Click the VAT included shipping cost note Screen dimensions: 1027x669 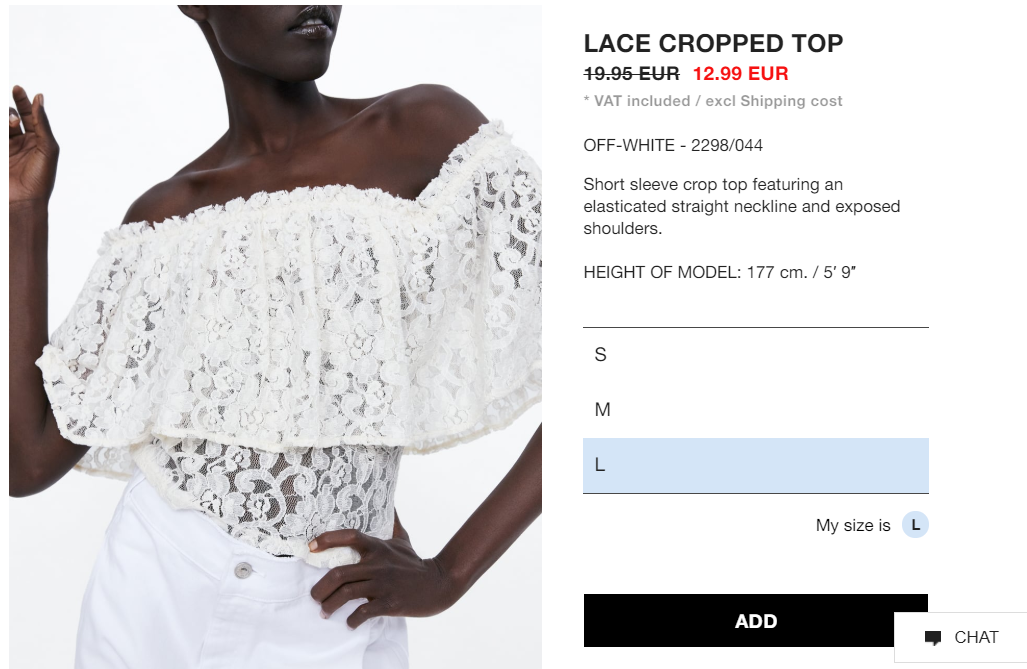click(713, 101)
